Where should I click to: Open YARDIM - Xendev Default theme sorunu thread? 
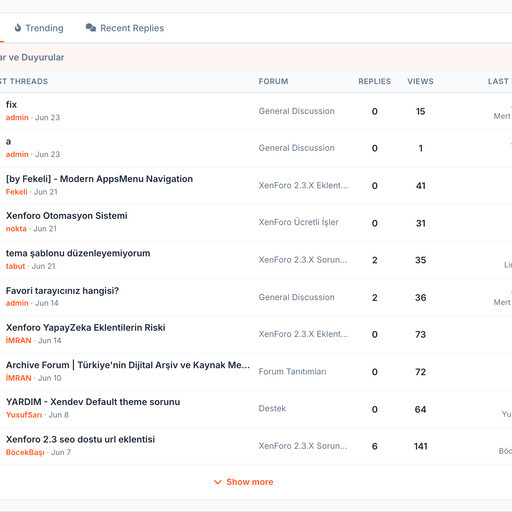click(x=93, y=402)
